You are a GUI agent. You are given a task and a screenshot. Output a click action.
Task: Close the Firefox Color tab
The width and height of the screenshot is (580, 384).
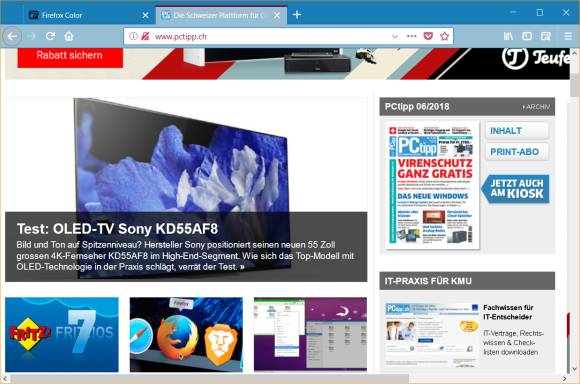[x=145, y=15]
